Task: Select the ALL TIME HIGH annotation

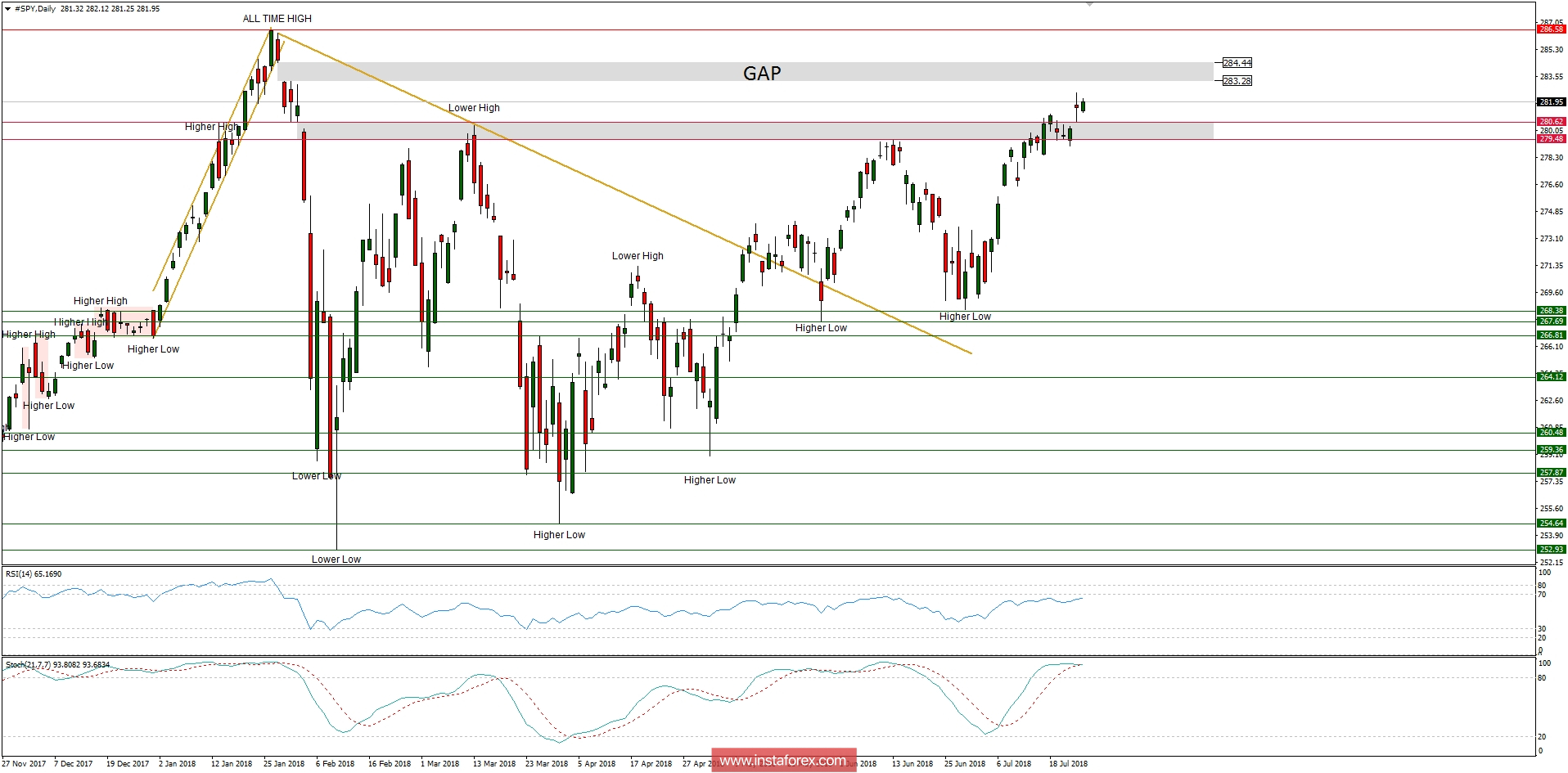Action: [x=277, y=18]
